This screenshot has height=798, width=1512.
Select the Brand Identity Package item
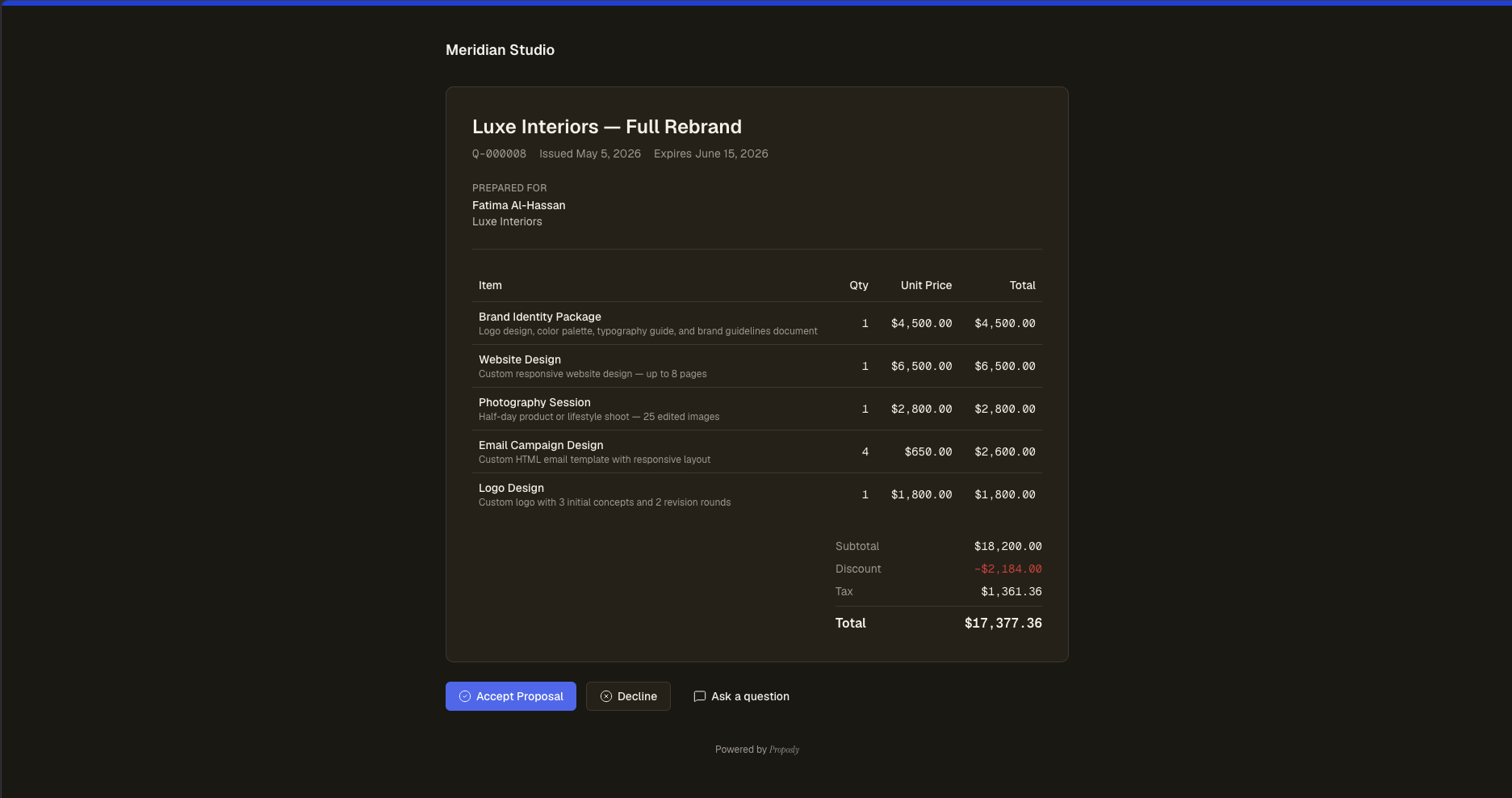pyautogui.click(x=540, y=317)
